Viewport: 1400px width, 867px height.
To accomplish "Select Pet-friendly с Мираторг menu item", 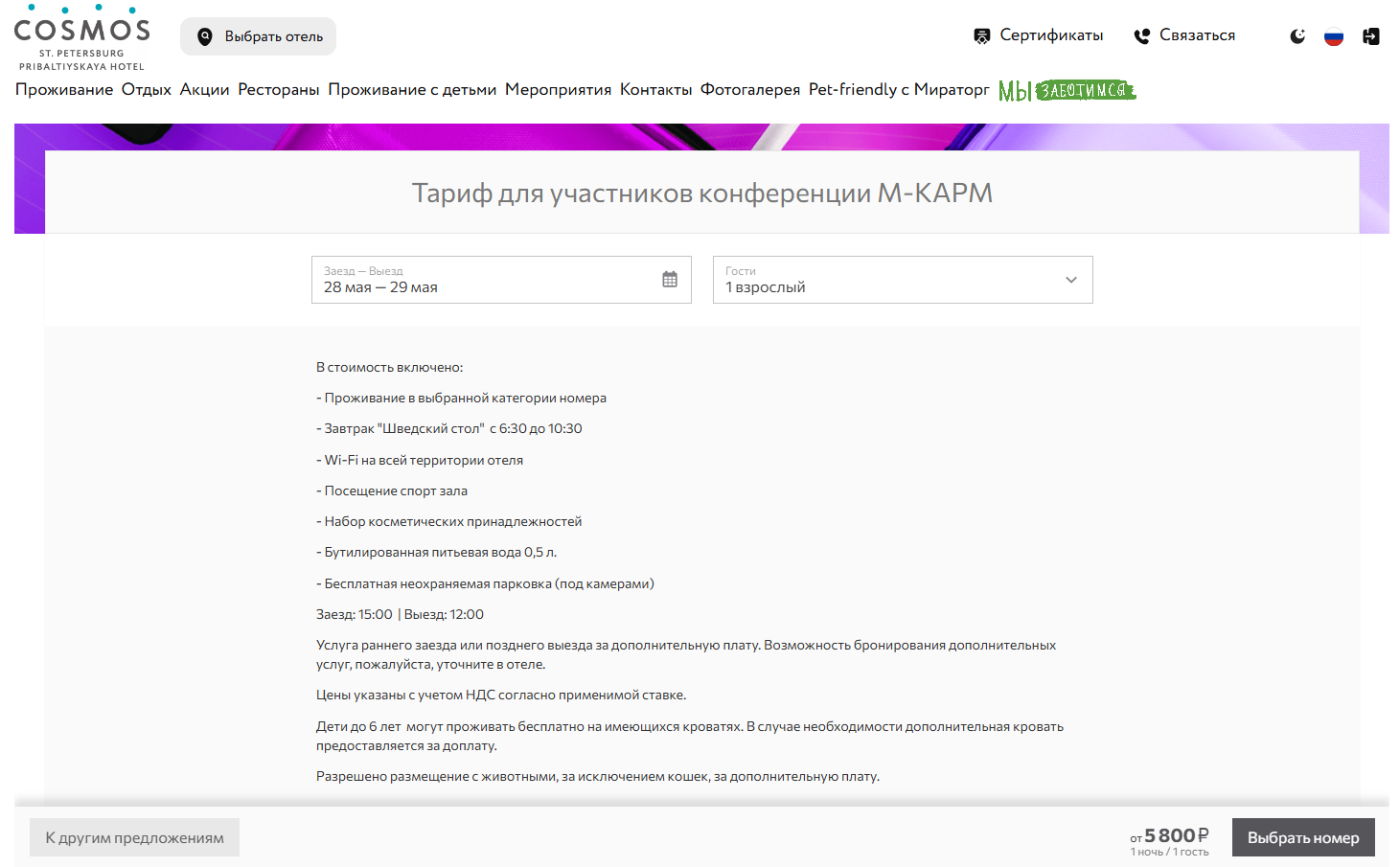I will [x=898, y=89].
